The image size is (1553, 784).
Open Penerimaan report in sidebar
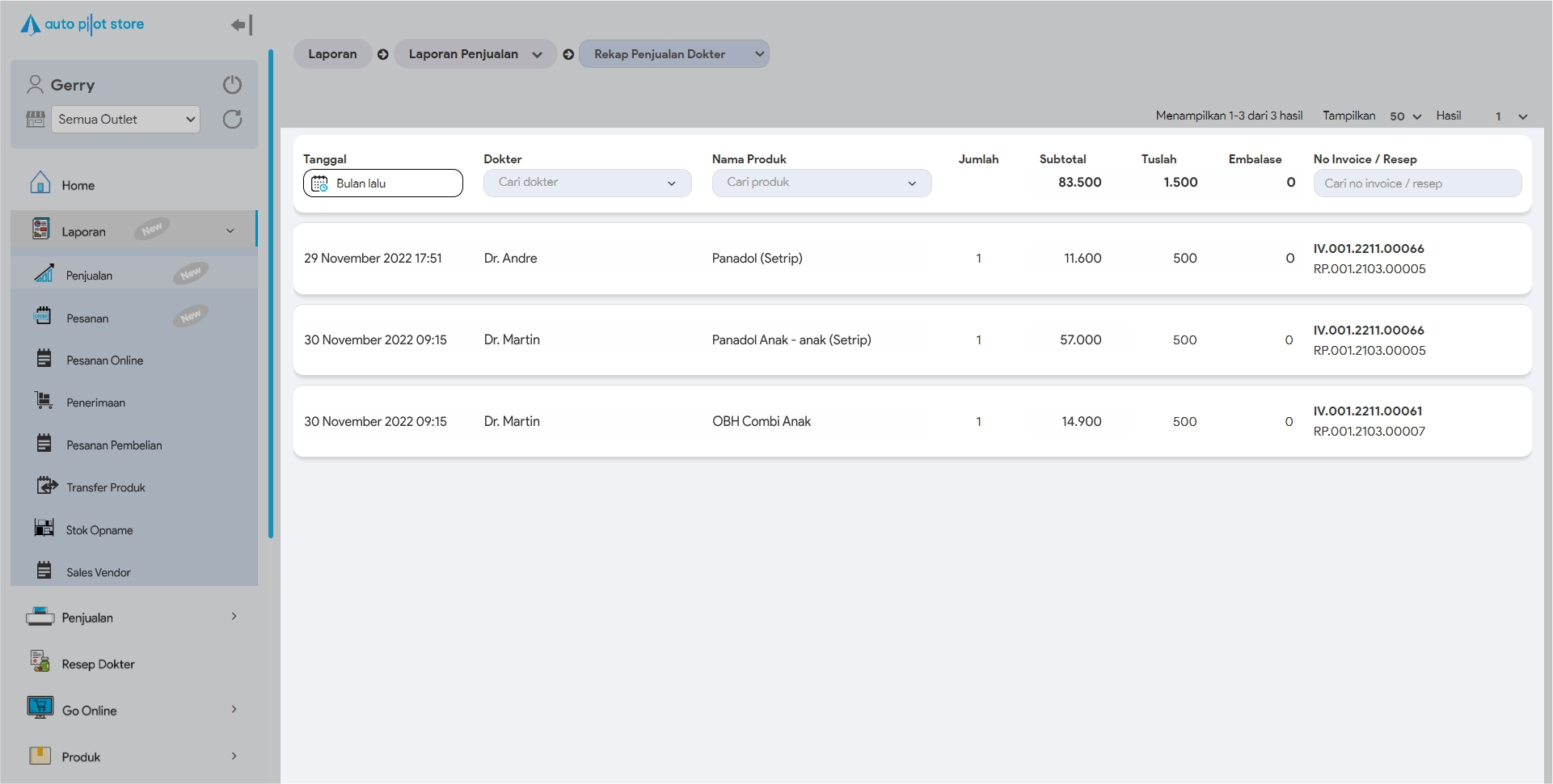(x=95, y=403)
